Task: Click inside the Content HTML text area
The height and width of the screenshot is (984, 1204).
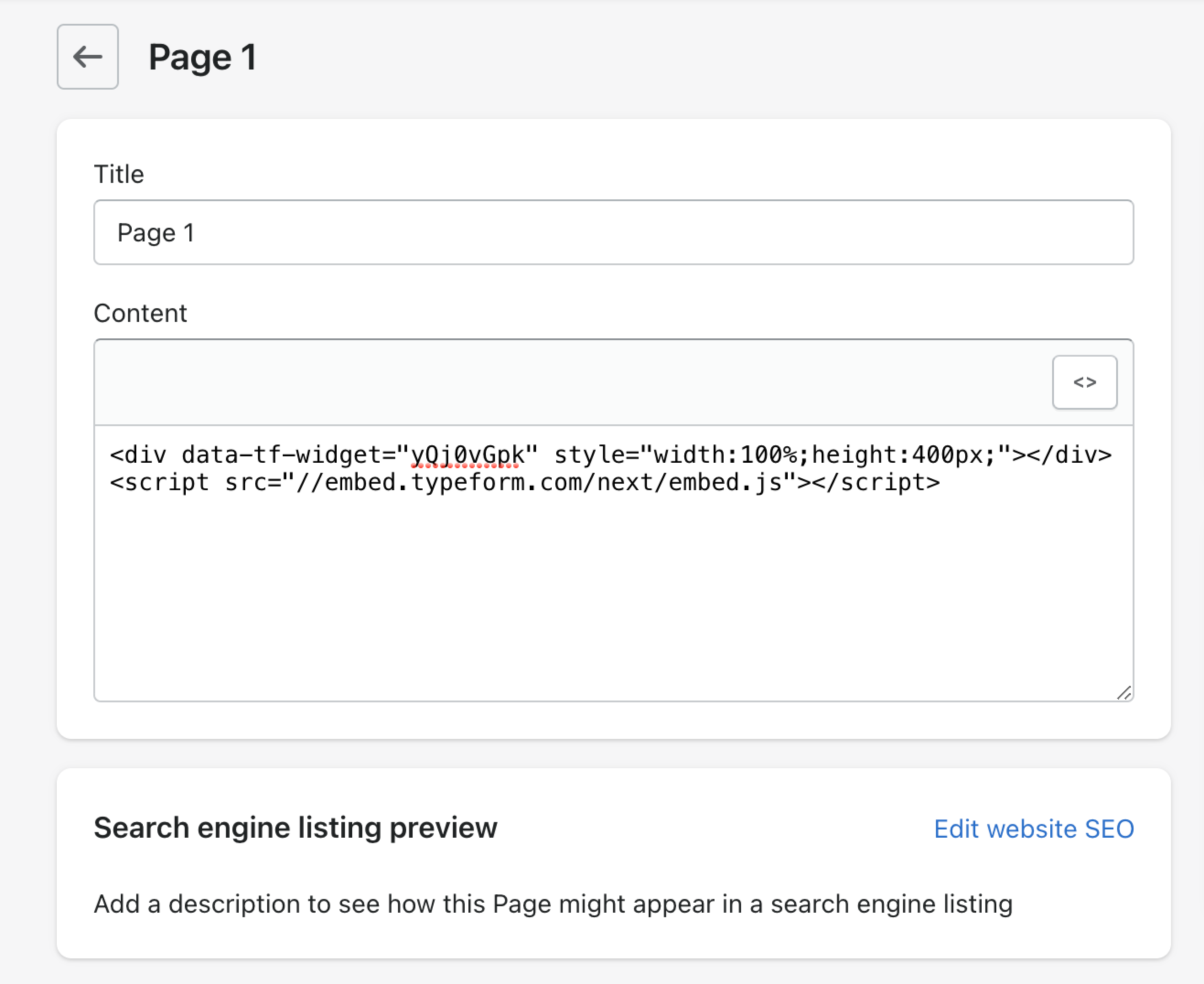Action: pyautogui.click(x=613, y=563)
